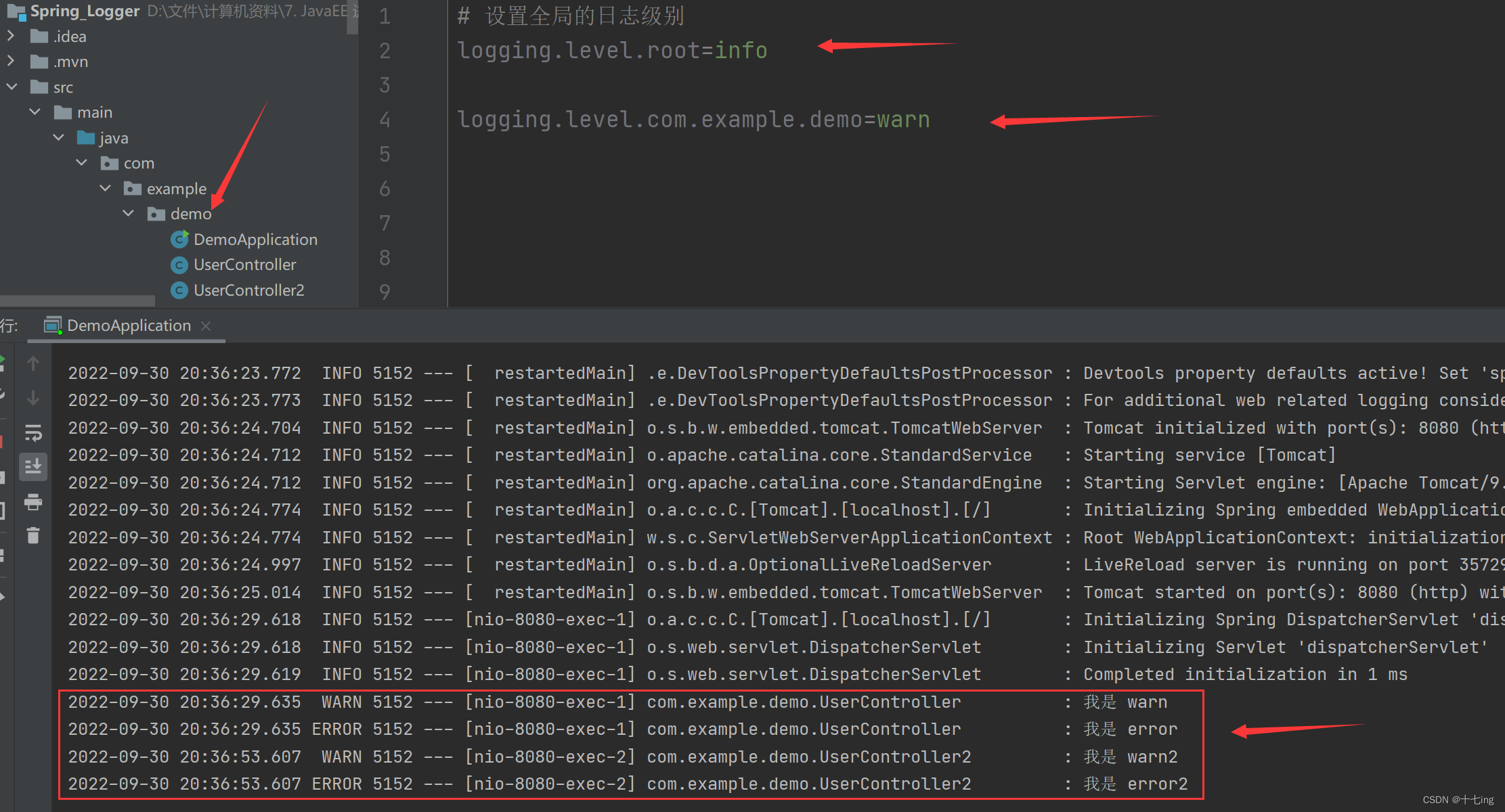Click the down-arrow next stack frame icon

(33, 398)
